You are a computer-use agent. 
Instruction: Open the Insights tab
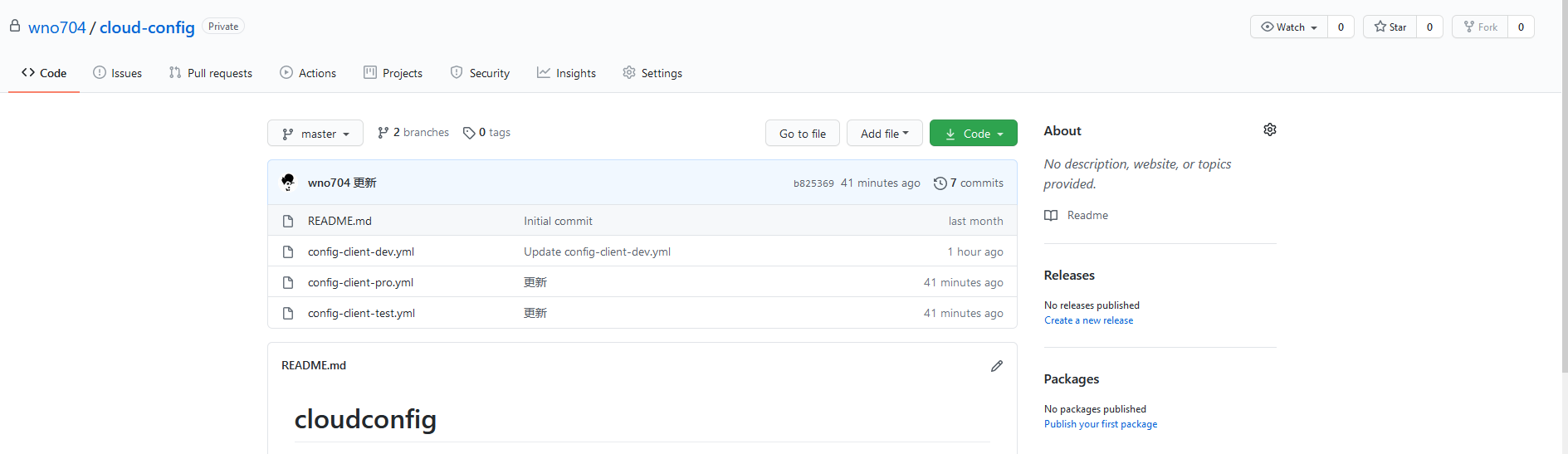pos(566,73)
